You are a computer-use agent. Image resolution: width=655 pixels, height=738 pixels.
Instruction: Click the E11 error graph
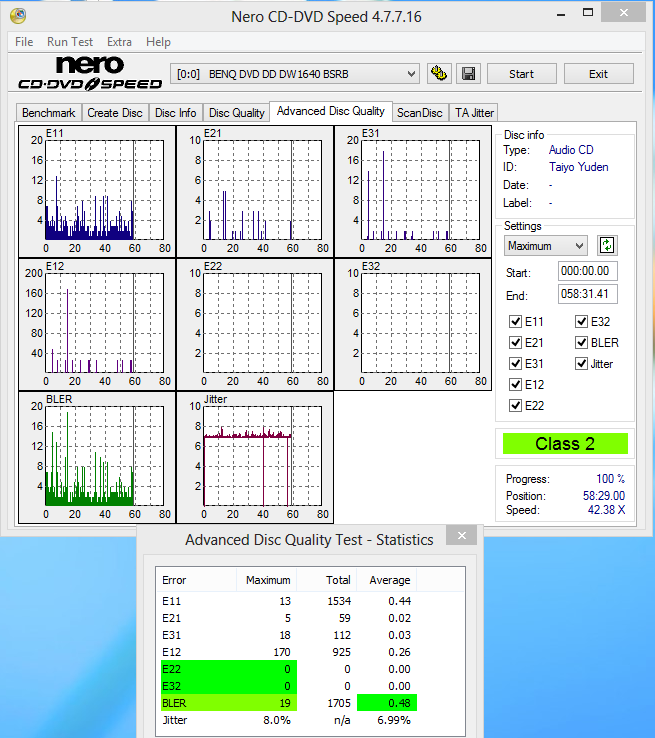(97, 191)
